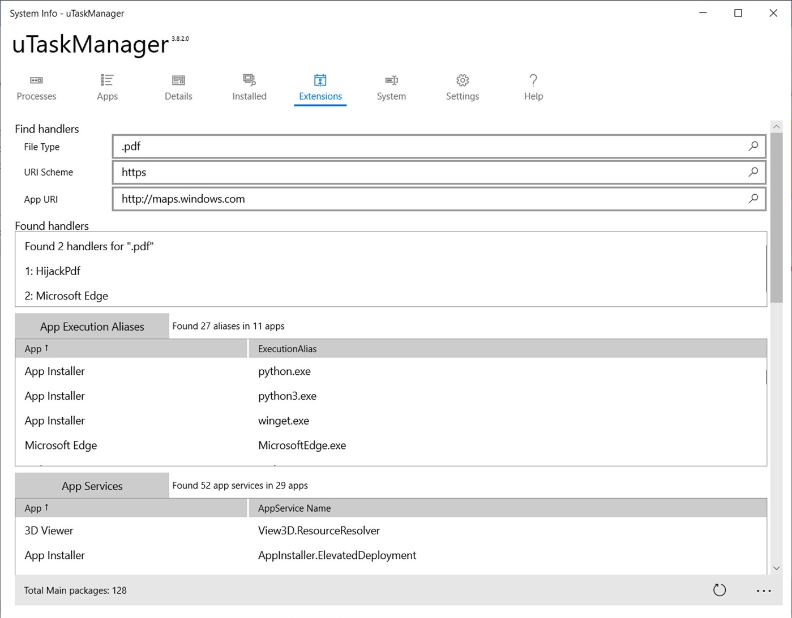Select the View3D.ResourceResolver service row
This screenshot has width=792, height=618.
[x=390, y=531]
